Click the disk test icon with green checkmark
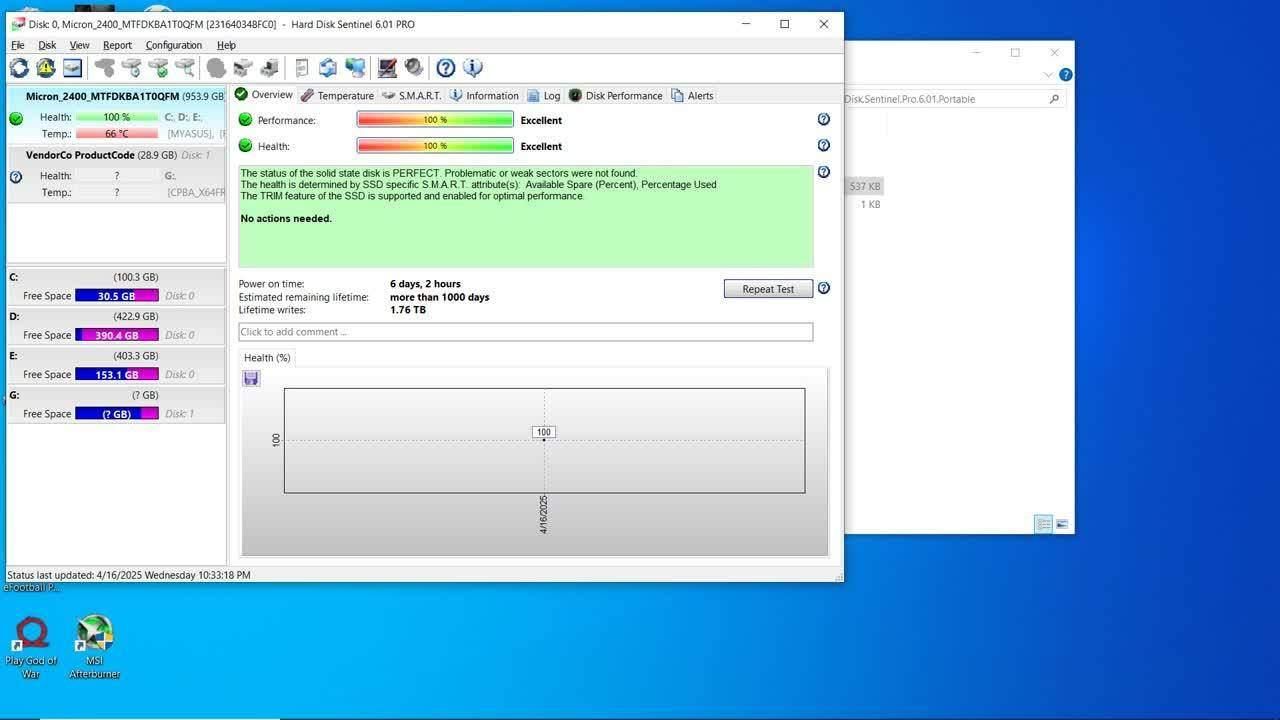The height and width of the screenshot is (720, 1280). pos(159,68)
